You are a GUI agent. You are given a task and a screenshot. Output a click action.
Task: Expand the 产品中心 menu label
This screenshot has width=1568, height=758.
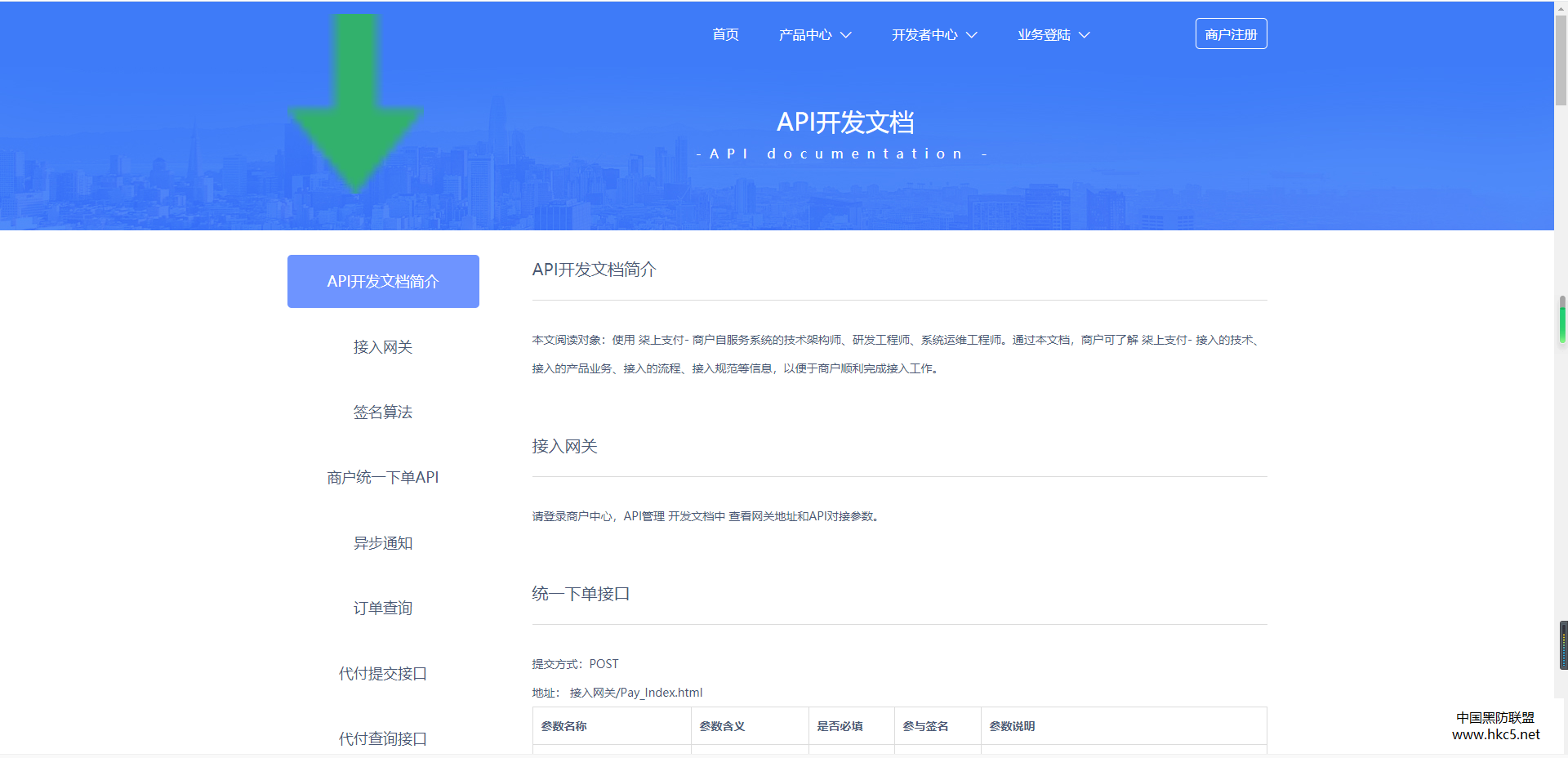pos(805,34)
